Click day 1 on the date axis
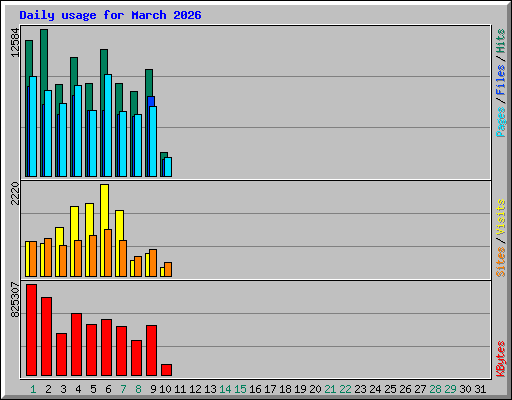 33,389
